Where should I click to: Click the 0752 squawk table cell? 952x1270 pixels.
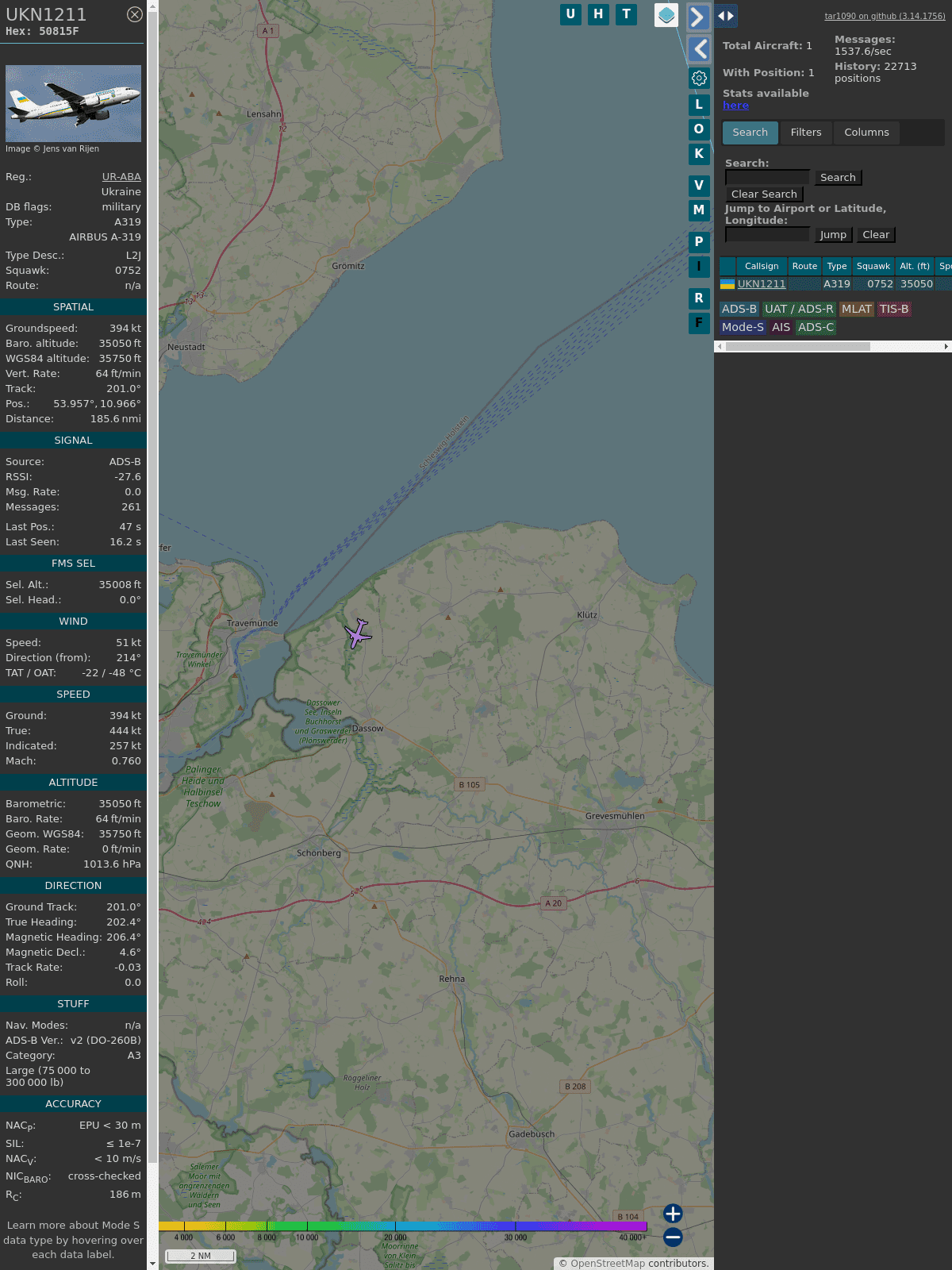point(880,284)
